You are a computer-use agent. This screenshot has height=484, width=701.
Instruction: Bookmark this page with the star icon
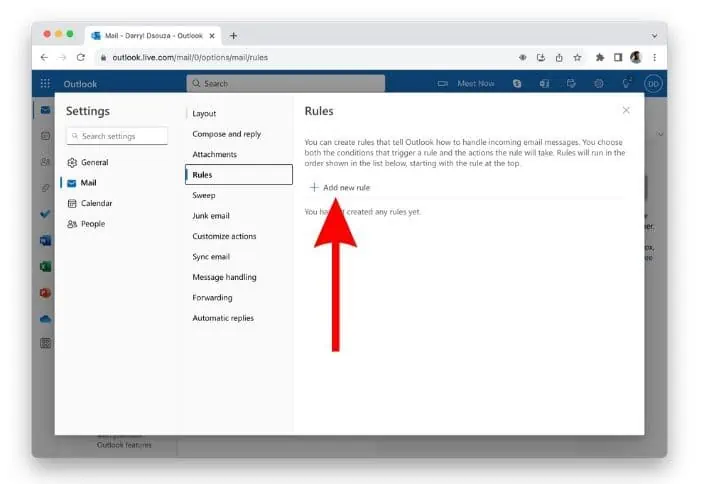[x=578, y=57]
